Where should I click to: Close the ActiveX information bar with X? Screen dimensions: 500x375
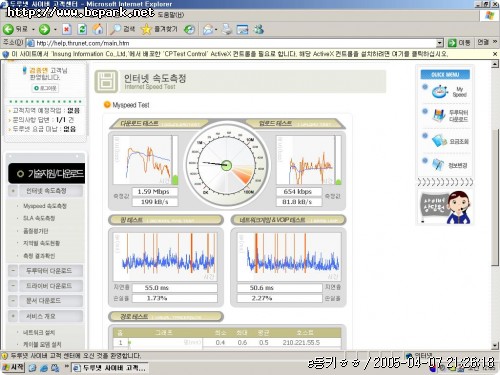coord(495,54)
